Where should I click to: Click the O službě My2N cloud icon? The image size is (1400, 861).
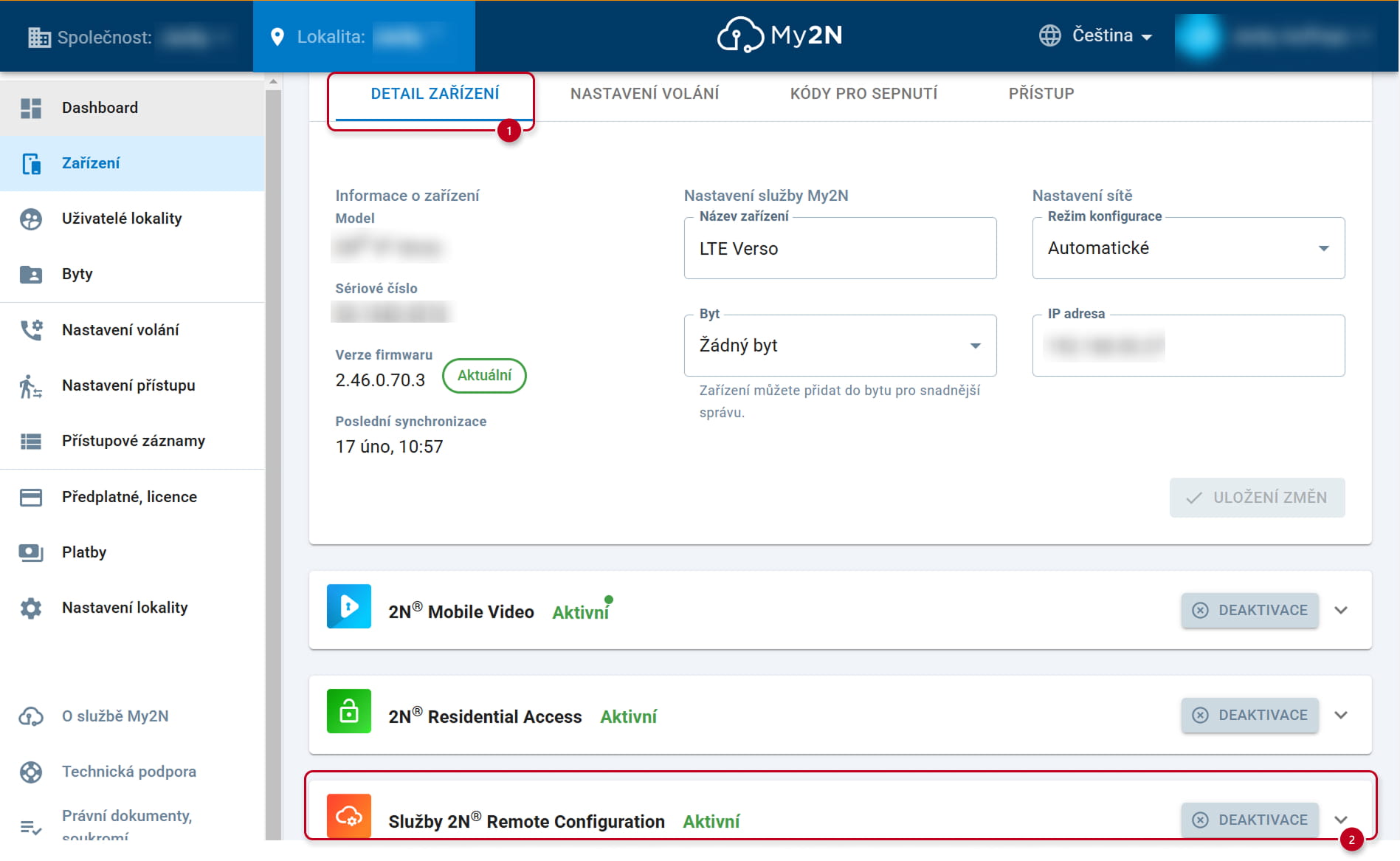coord(31,716)
